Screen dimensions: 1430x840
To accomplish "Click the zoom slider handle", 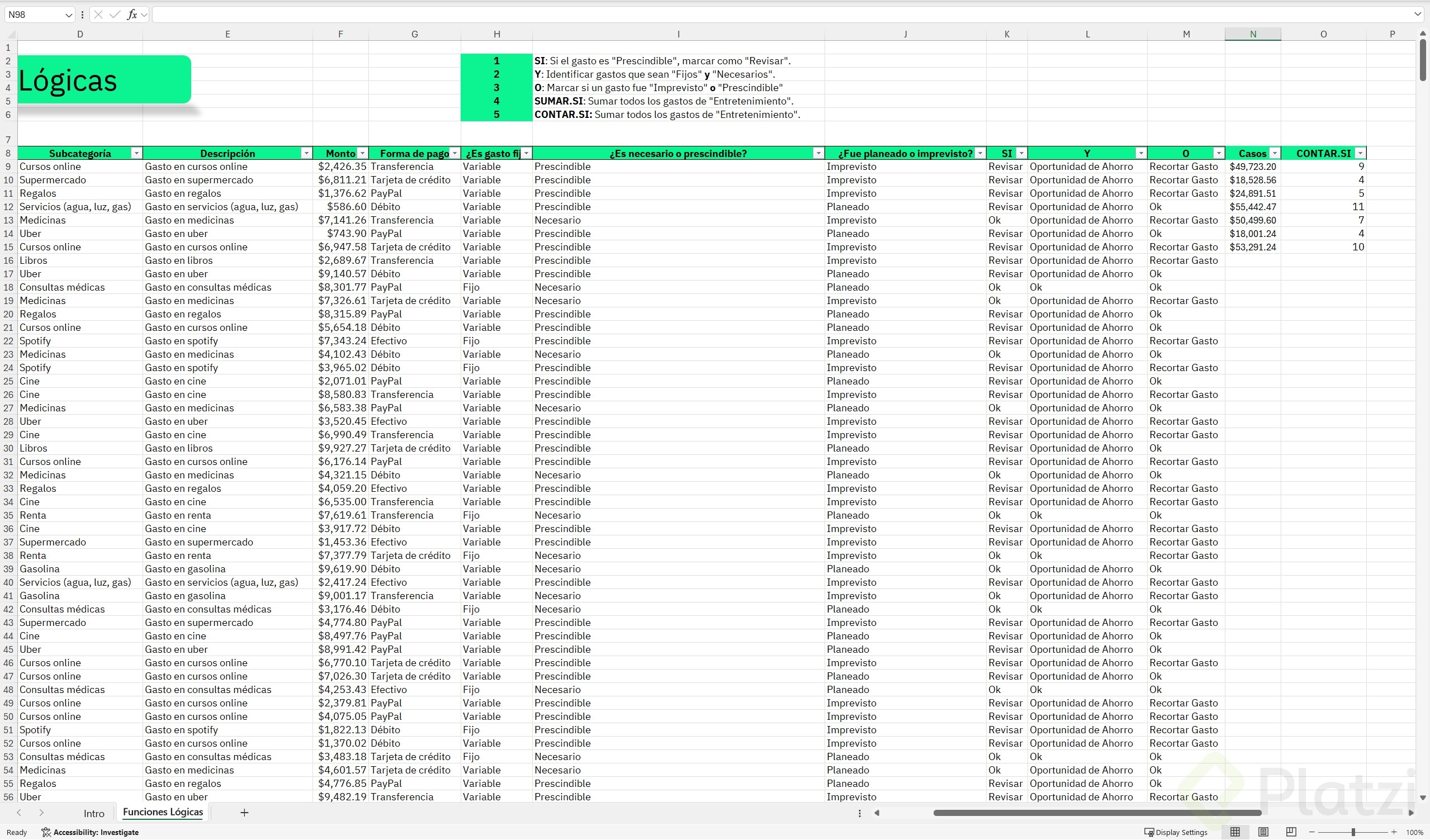I will click(1353, 832).
